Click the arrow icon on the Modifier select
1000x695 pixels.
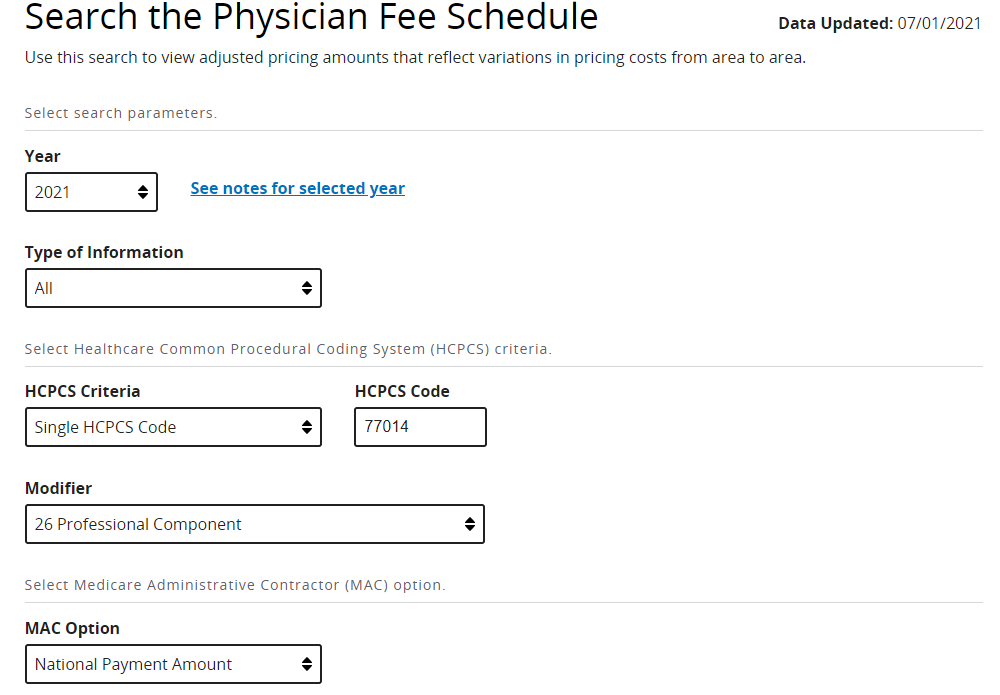(x=470, y=524)
